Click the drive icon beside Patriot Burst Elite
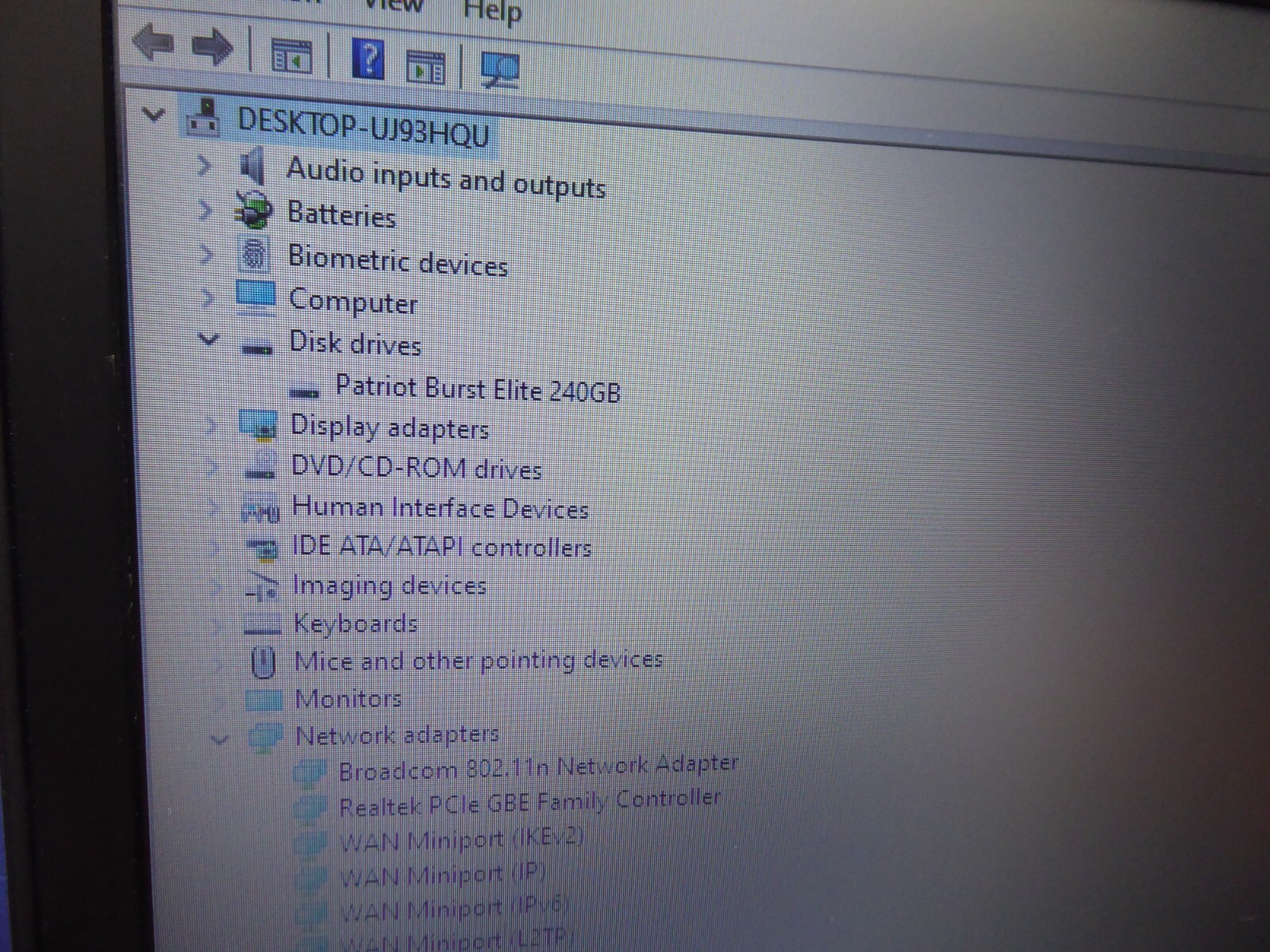Viewport: 1270px width, 952px height. point(304,391)
